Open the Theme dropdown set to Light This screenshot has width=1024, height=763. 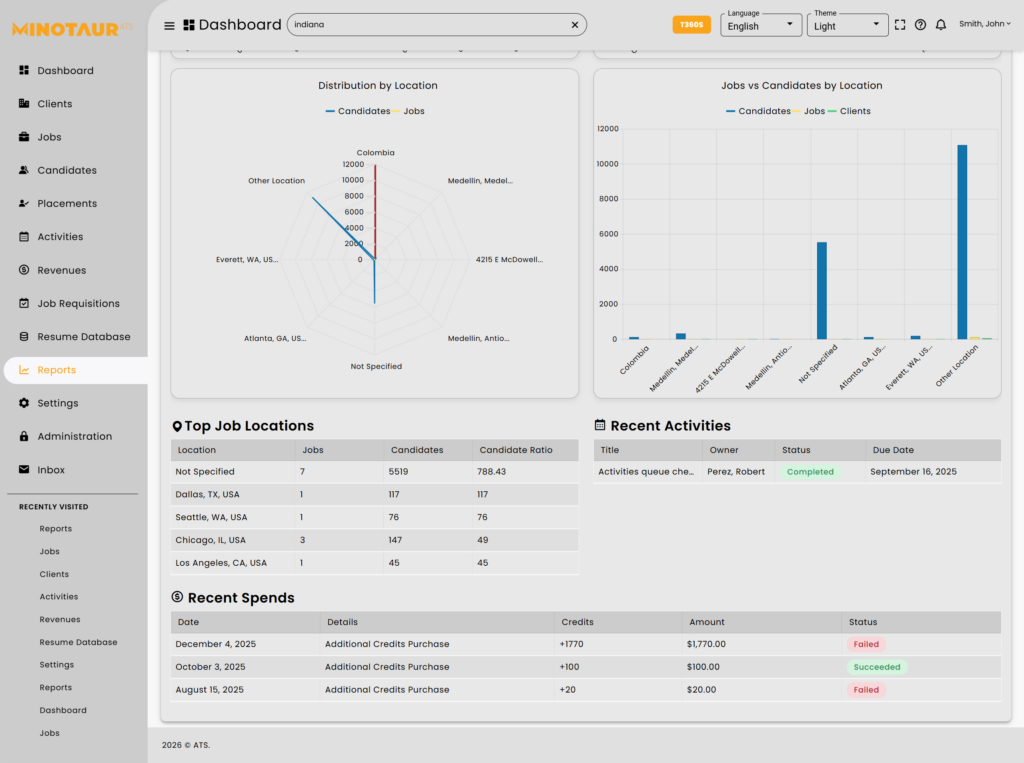847,25
